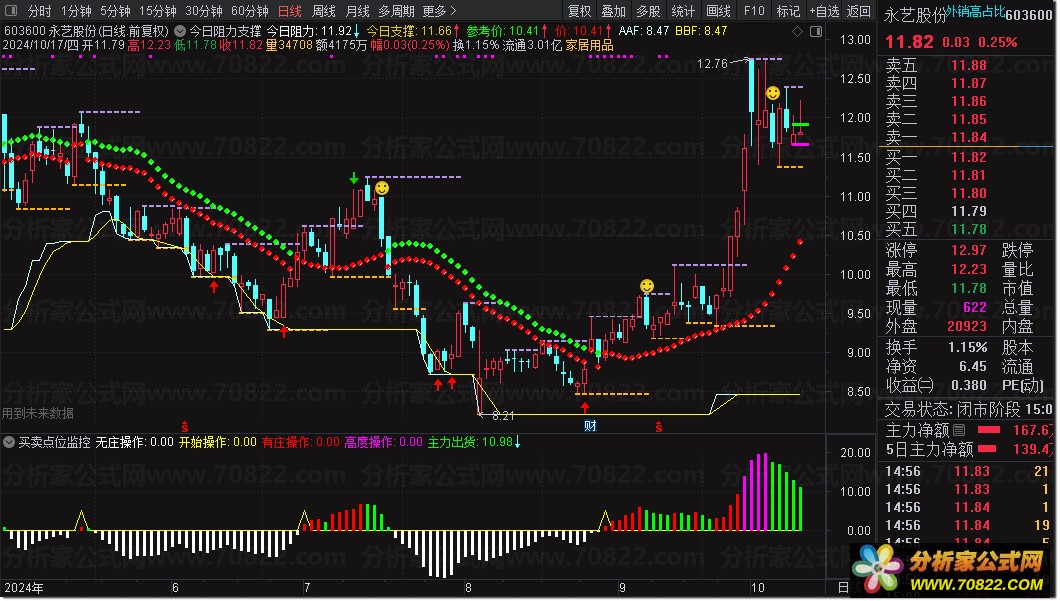Click the 多股 multi-stock button
Viewport: 1060px width, 601px height.
(x=648, y=11)
